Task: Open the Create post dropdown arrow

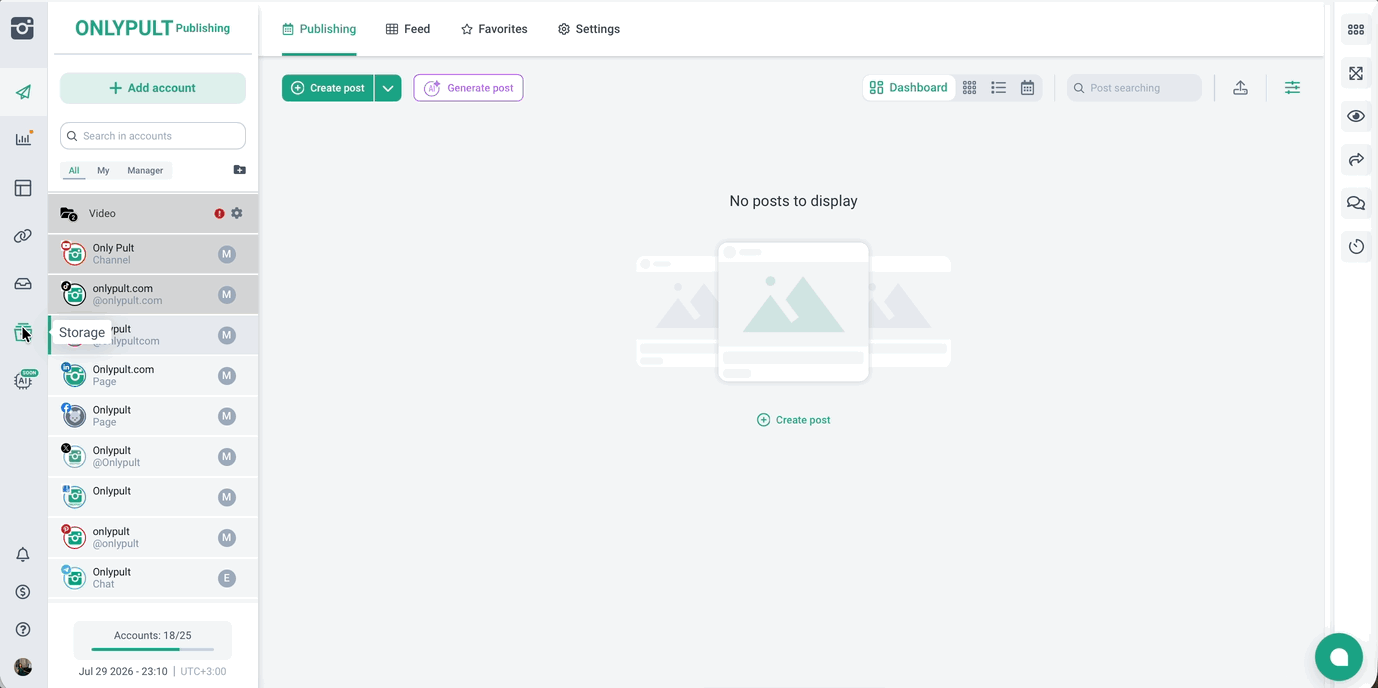Action: pos(388,88)
